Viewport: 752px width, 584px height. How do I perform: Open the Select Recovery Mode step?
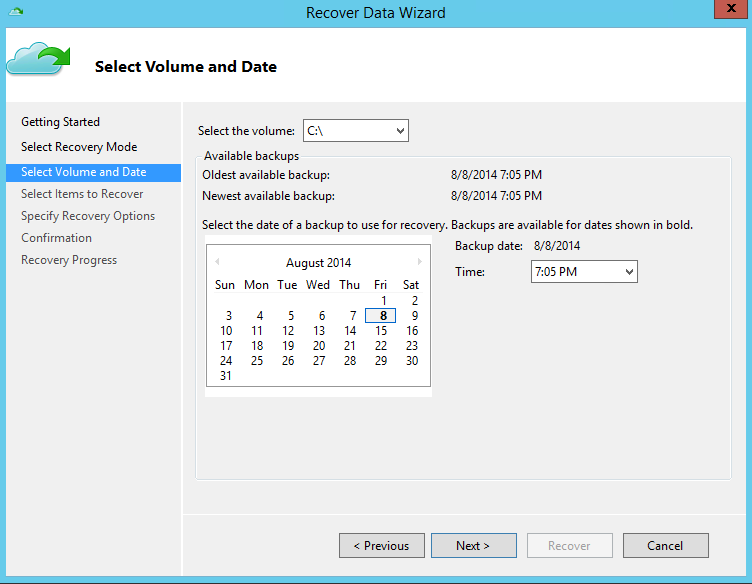[x=79, y=147]
